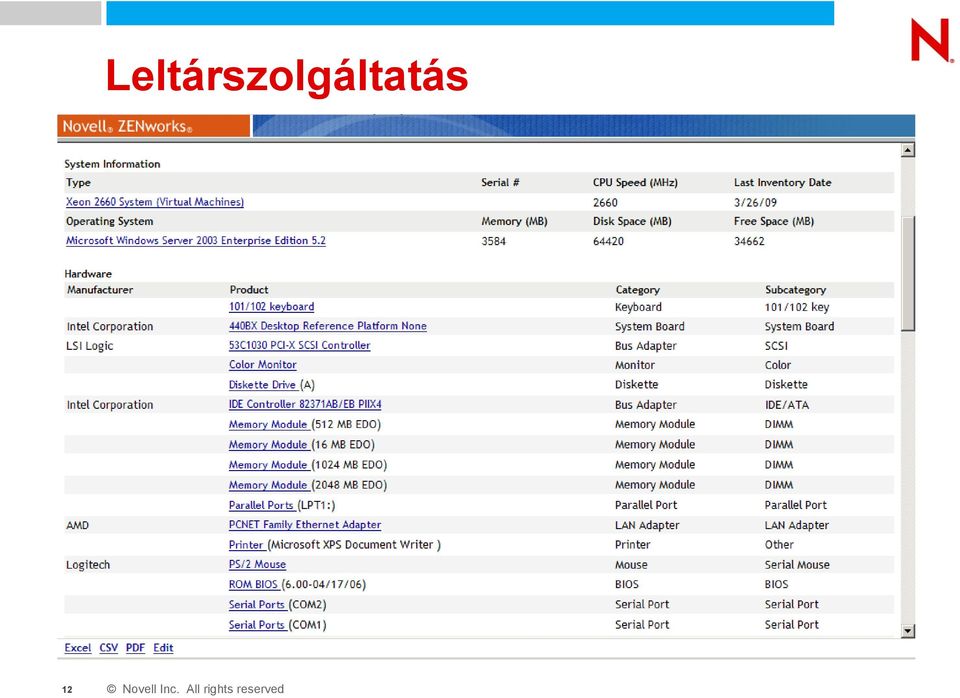The image size is (960, 698).
Task: Click the Edit link
Action: 163,648
